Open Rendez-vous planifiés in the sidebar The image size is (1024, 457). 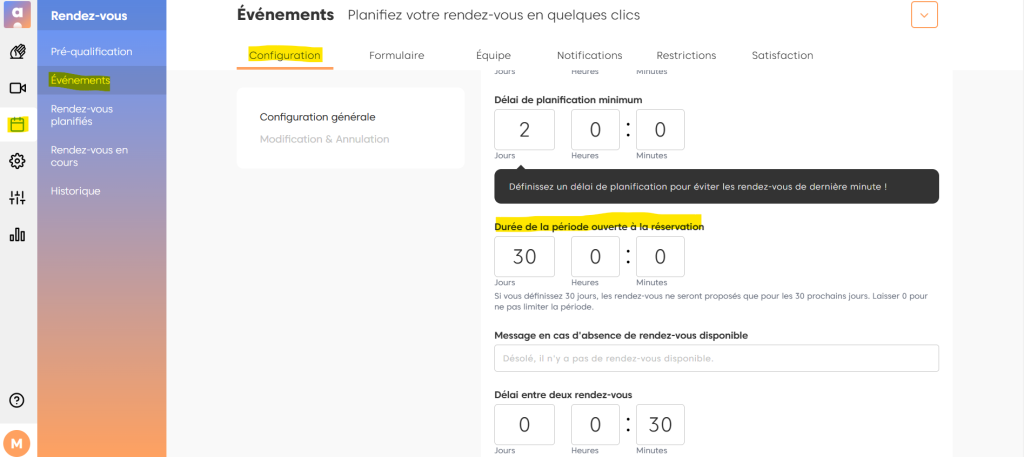(x=82, y=115)
